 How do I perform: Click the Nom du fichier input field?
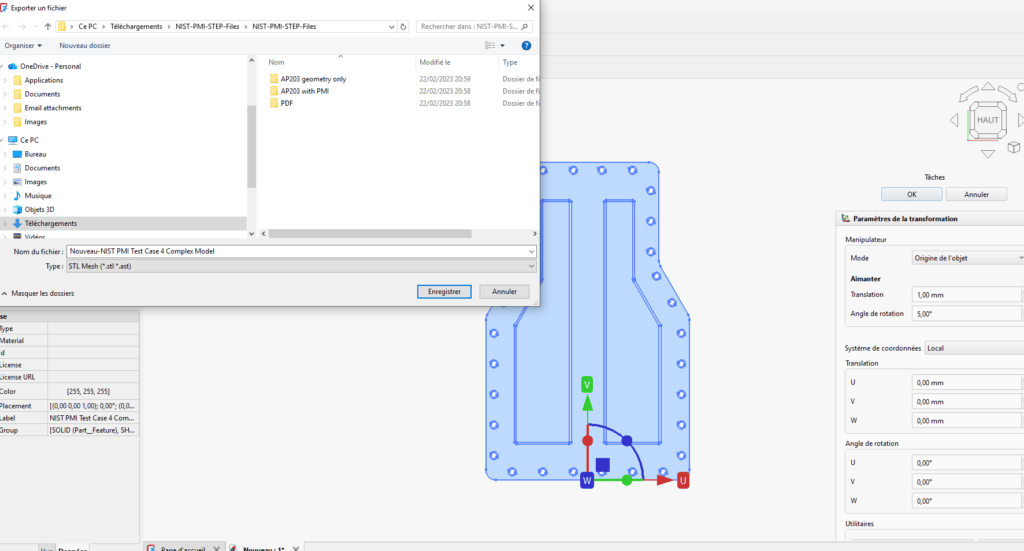coord(297,251)
